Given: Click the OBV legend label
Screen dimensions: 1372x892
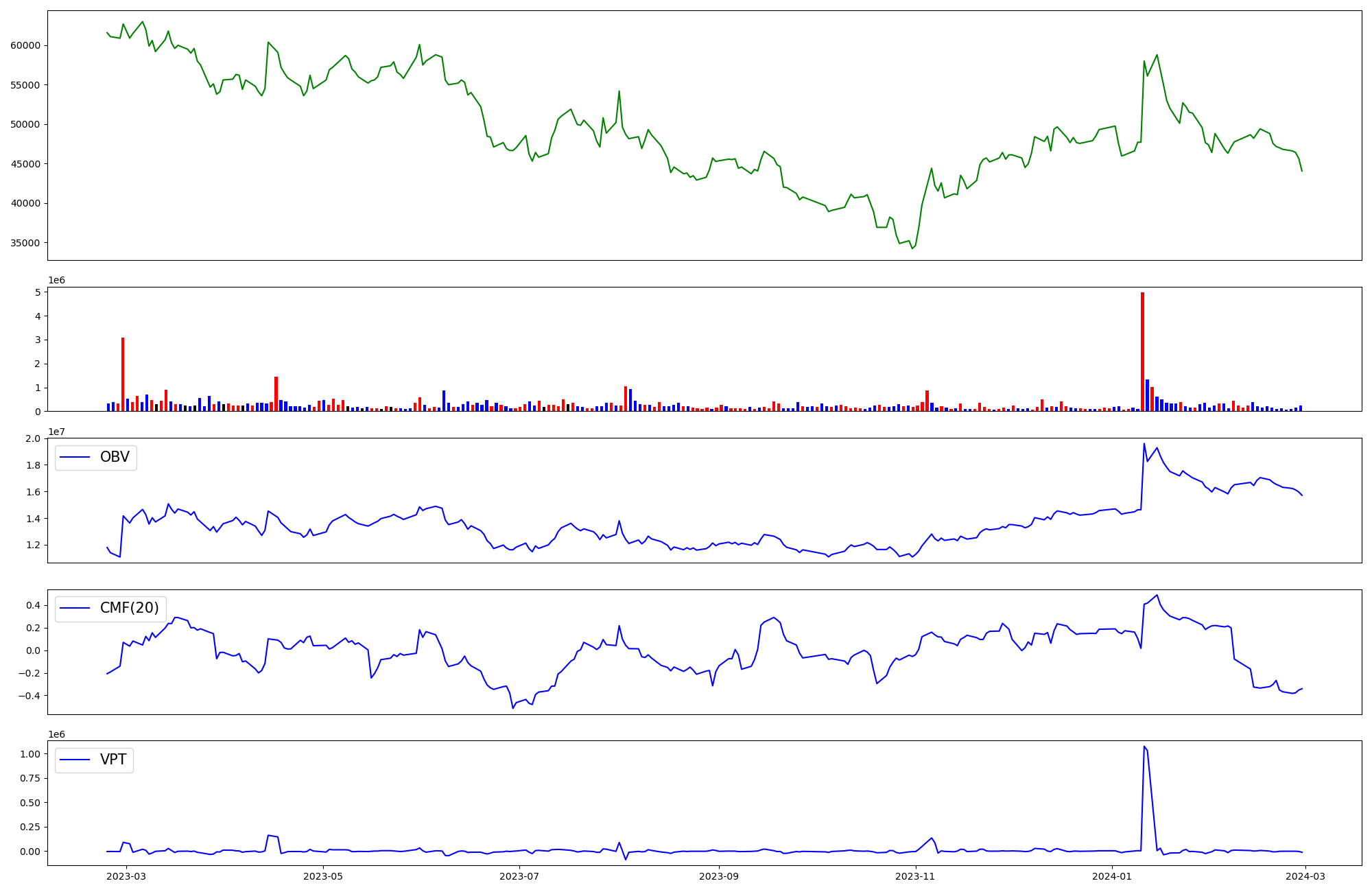Looking at the screenshot, I should point(115,457).
